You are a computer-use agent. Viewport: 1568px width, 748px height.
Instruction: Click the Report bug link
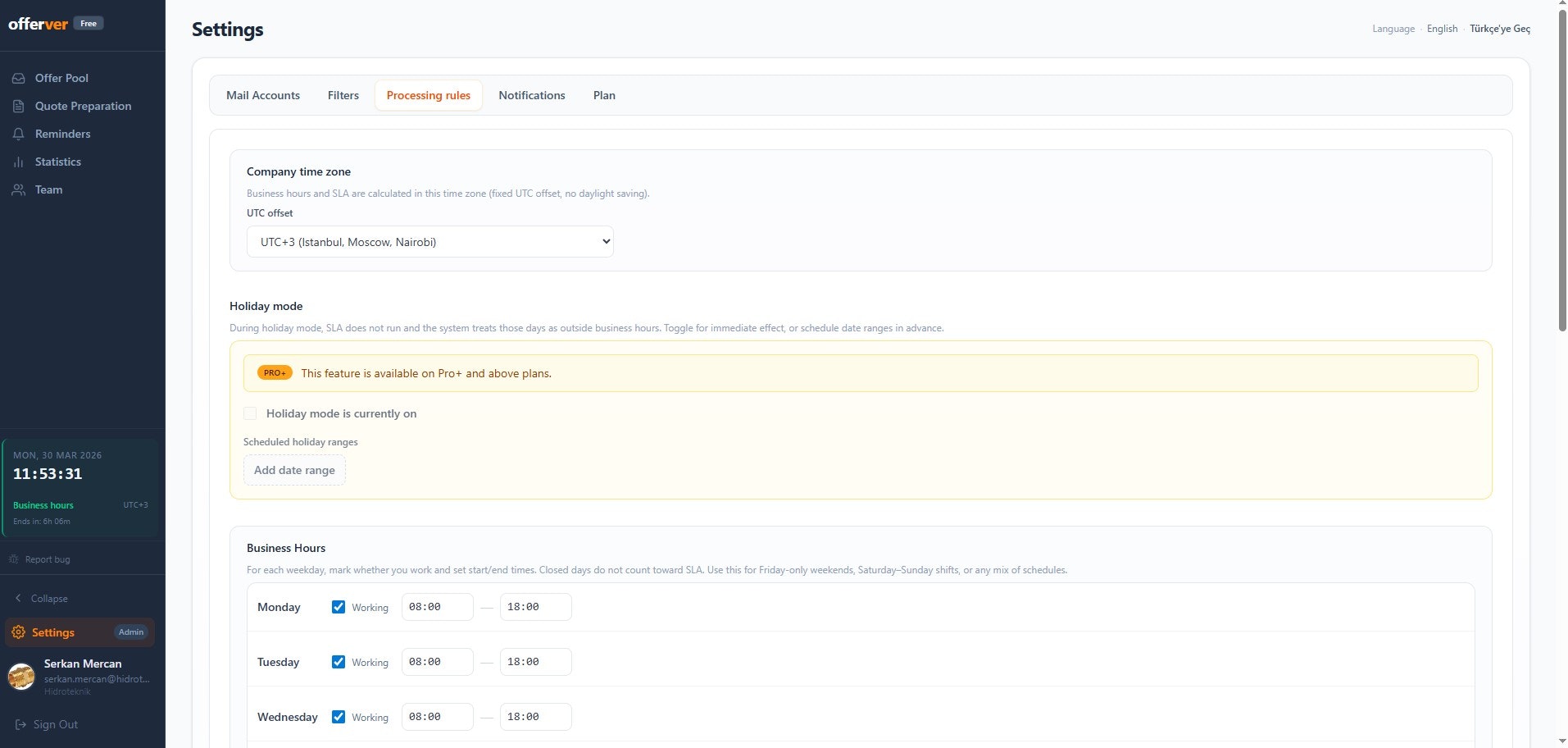(x=40, y=559)
